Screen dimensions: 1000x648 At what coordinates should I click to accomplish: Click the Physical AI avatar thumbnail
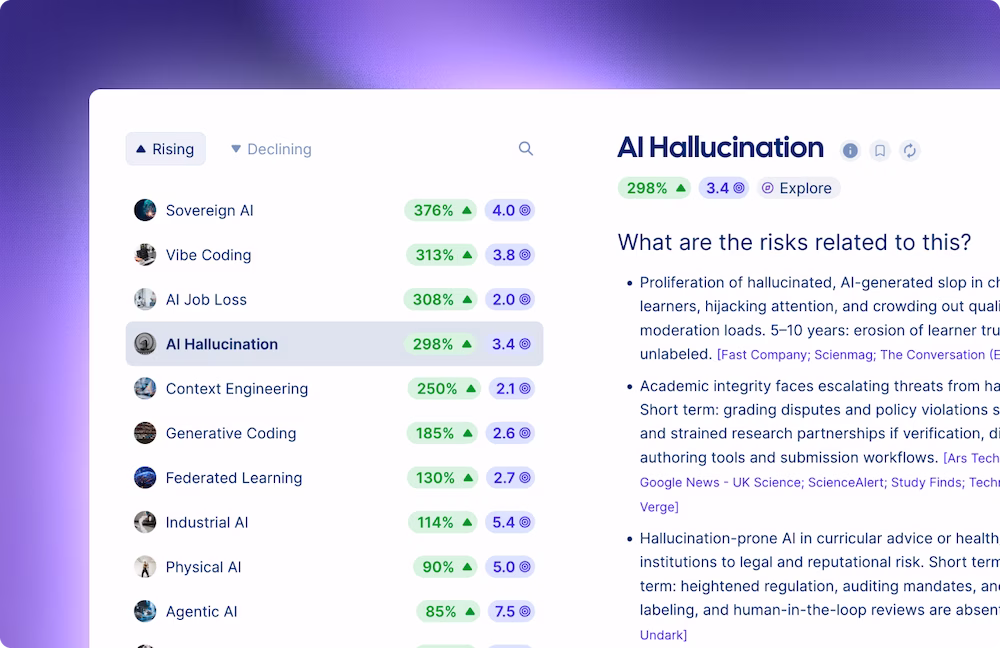point(145,567)
